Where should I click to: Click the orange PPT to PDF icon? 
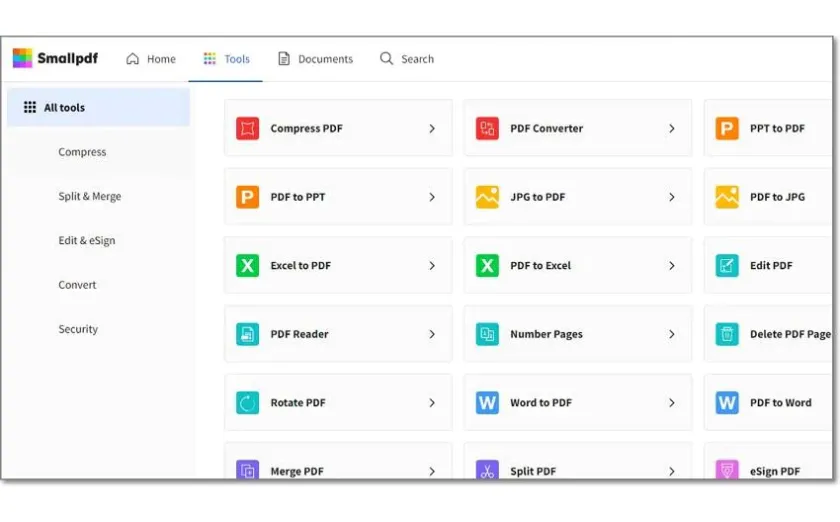(727, 128)
